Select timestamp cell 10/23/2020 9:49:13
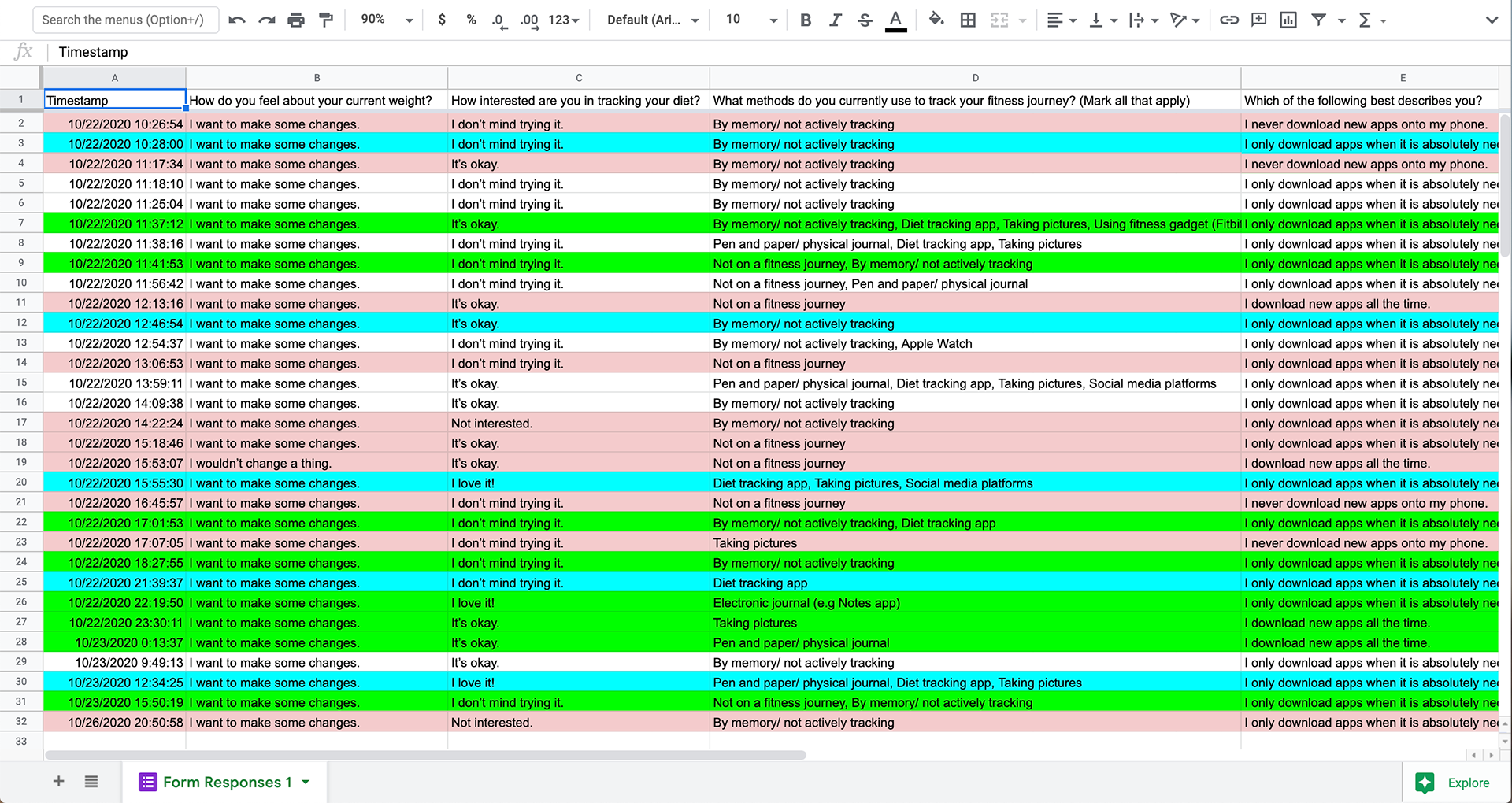The height and width of the screenshot is (803, 1512). tap(115, 663)
